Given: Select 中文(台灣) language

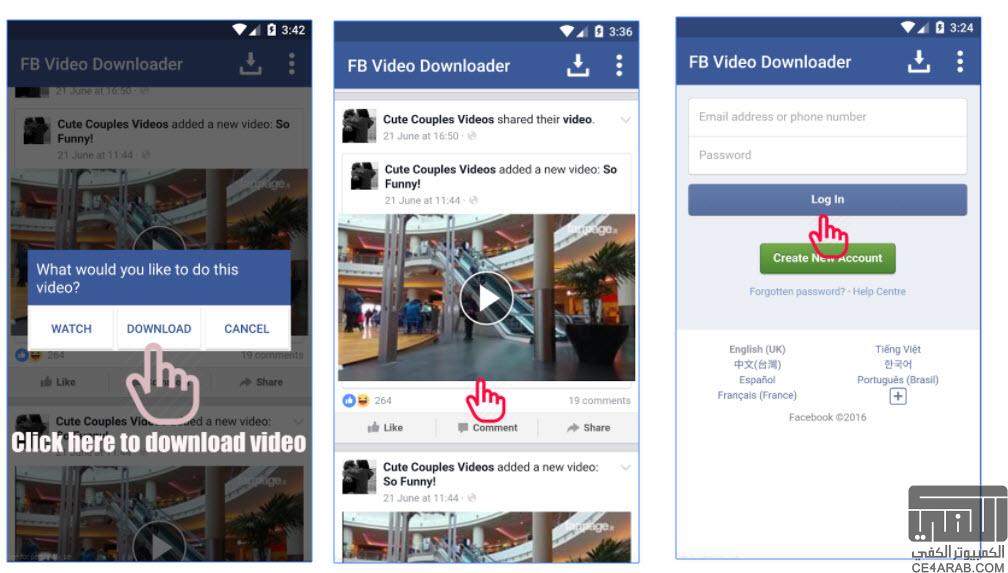Looking at the screenshot, I should click(757, 365).
